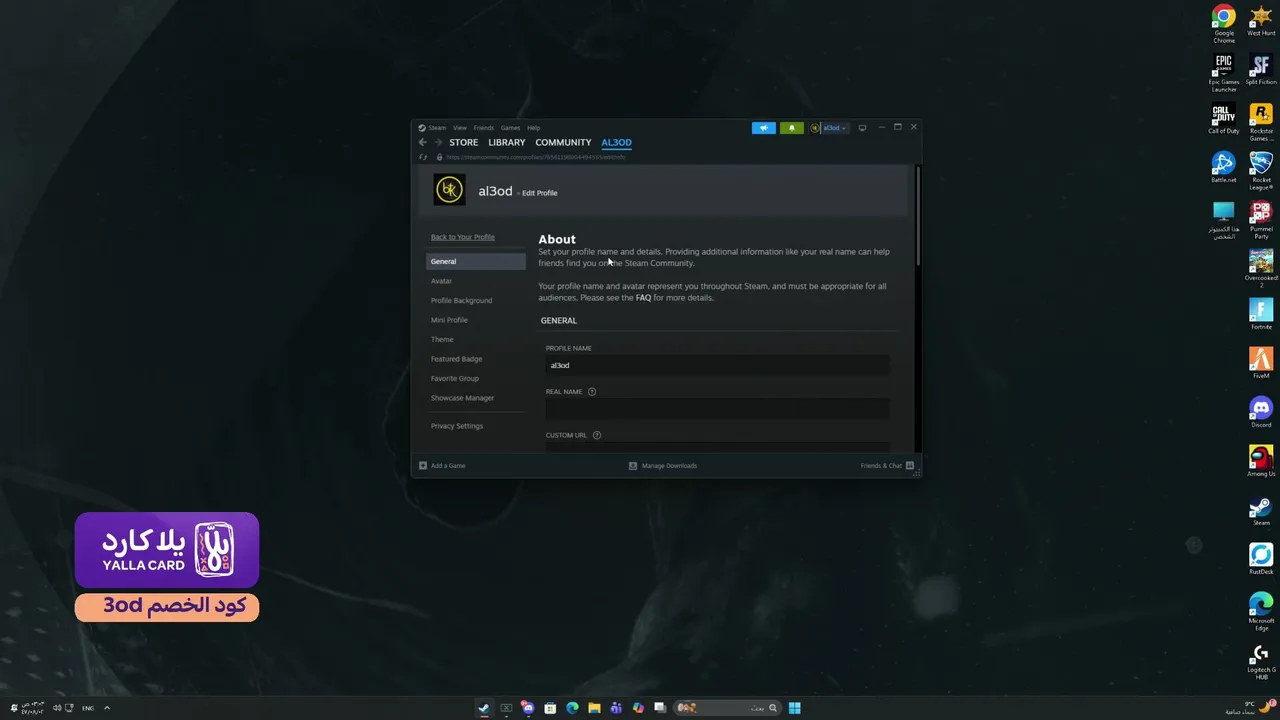Click the Steam page vertical scrollbar

[917, 215]
